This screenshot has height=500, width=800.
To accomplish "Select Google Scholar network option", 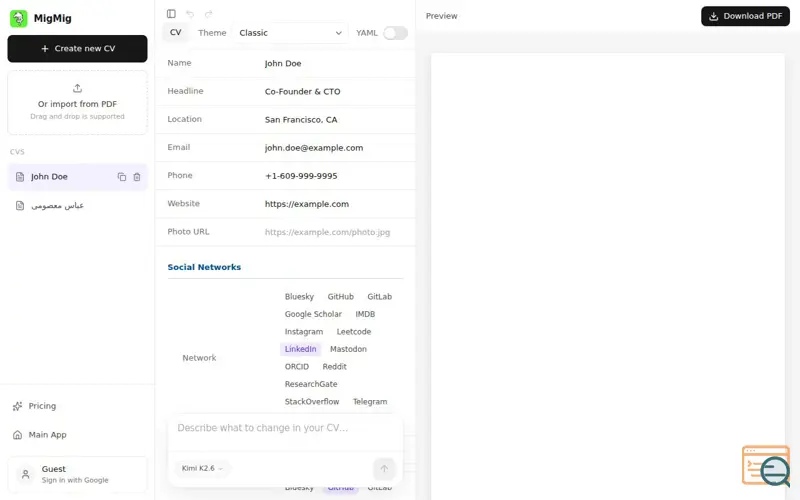I will 313,314.
